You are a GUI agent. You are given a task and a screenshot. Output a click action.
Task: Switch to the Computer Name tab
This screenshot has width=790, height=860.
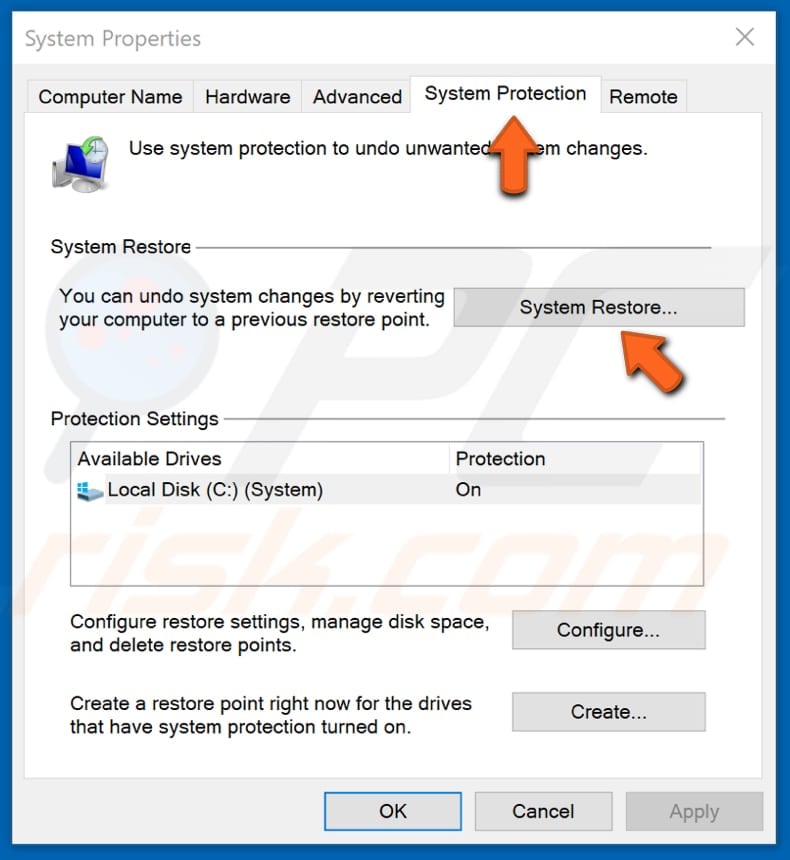click(110, 96)
